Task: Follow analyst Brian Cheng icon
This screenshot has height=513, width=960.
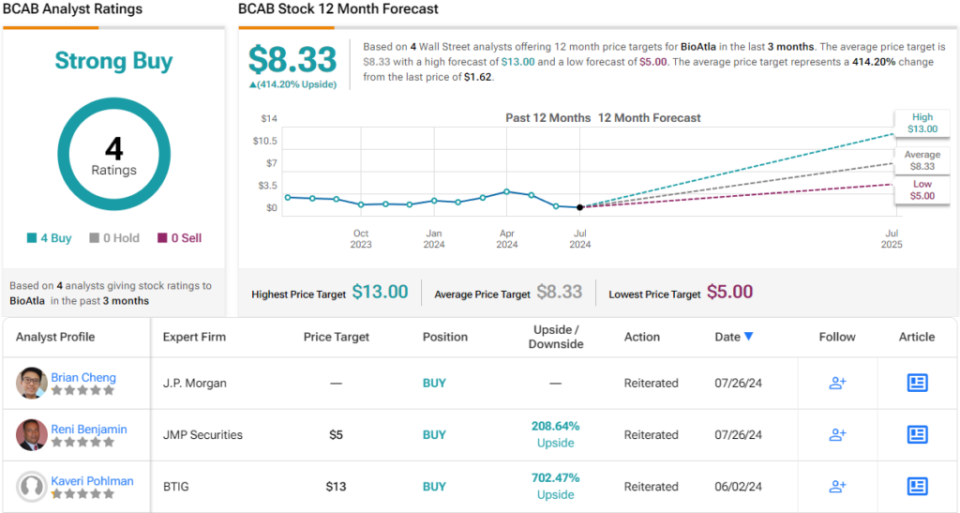Action: click(x=837, y=383)
